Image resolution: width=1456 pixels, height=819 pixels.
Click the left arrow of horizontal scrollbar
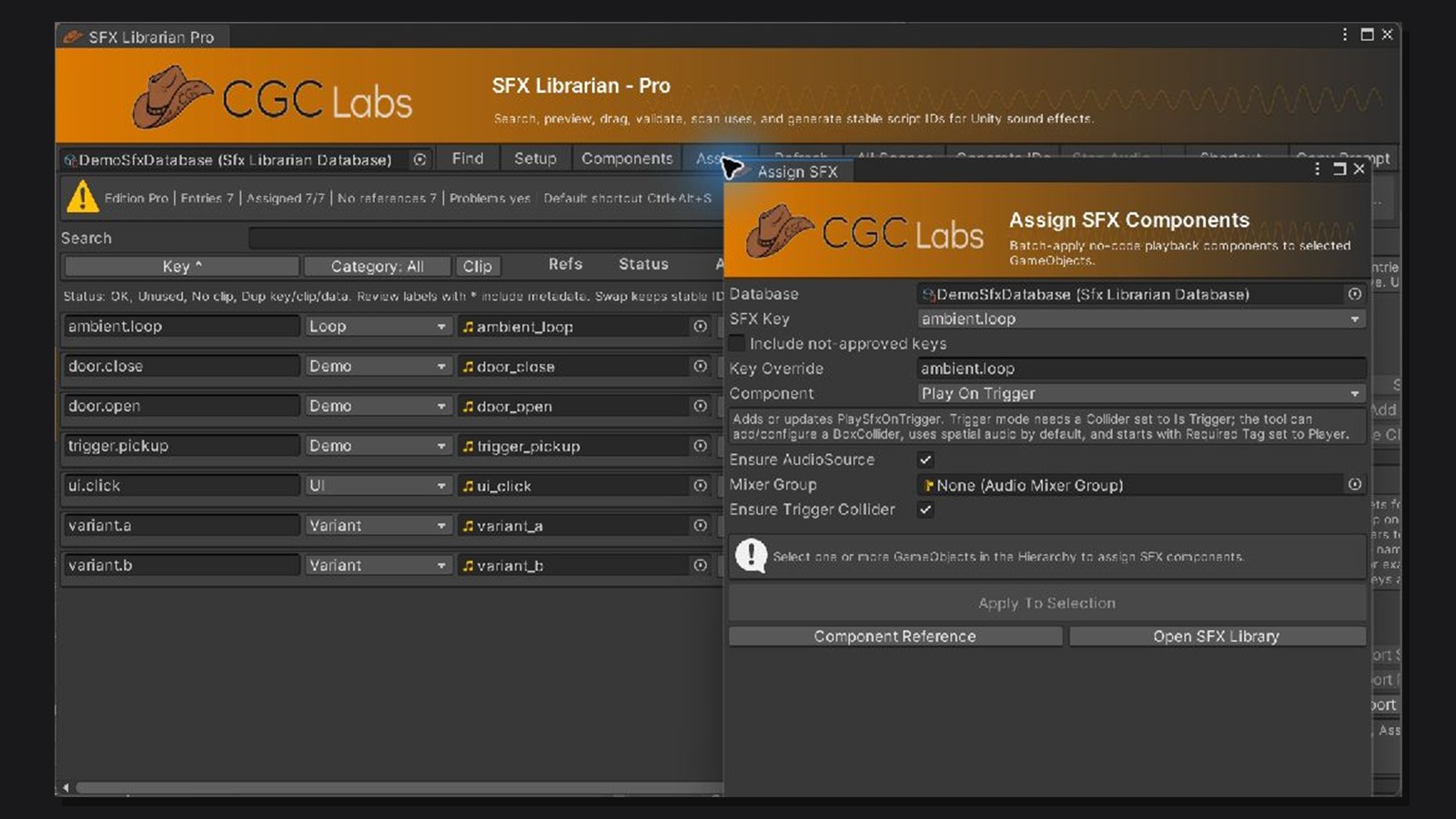66,788
